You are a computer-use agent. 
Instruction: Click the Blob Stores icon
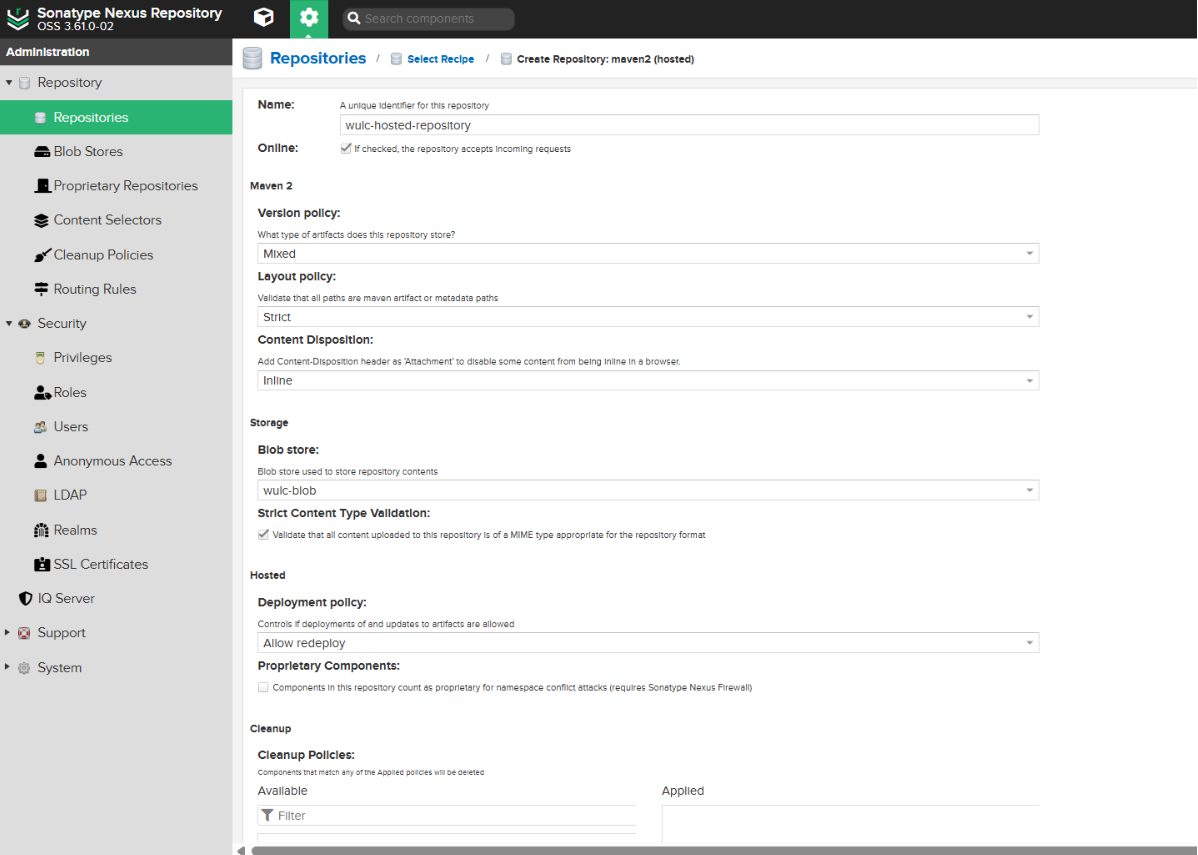tap(42, 152)
